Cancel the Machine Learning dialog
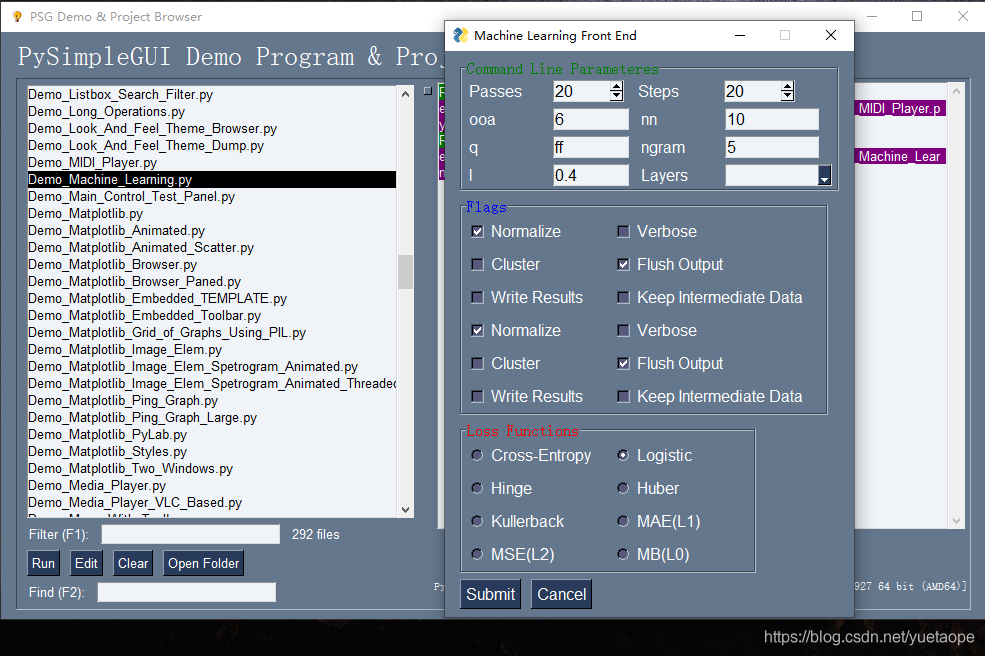Image resolution: width=985 pixels, height=656 pixels. [562, 594]
